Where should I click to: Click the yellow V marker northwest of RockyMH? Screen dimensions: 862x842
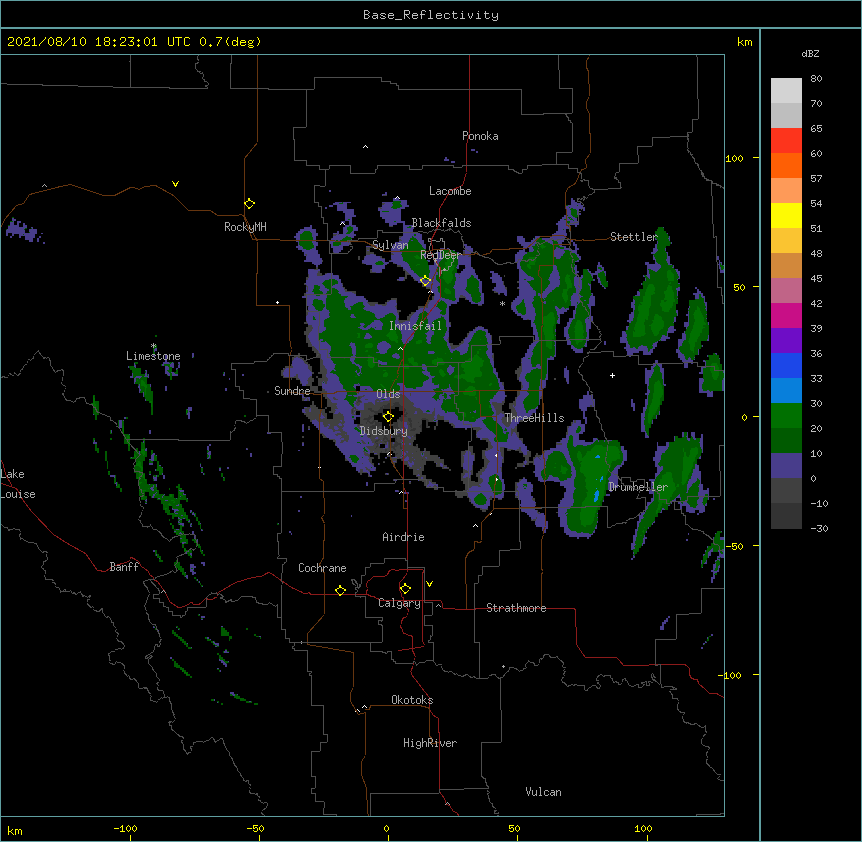(175, 184)
